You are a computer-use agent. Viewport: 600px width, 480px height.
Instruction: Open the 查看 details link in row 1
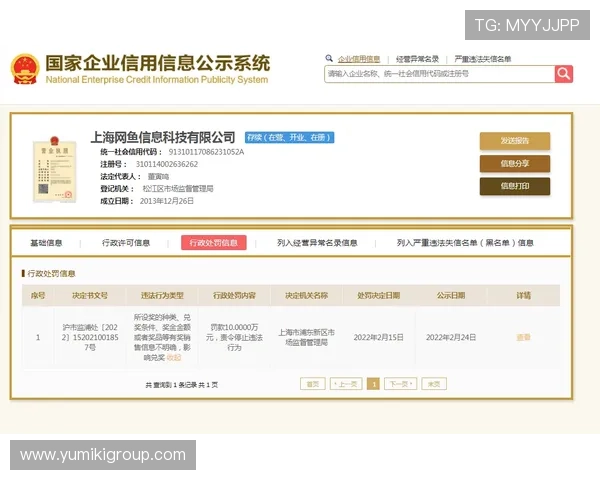(x=523, y=337)
